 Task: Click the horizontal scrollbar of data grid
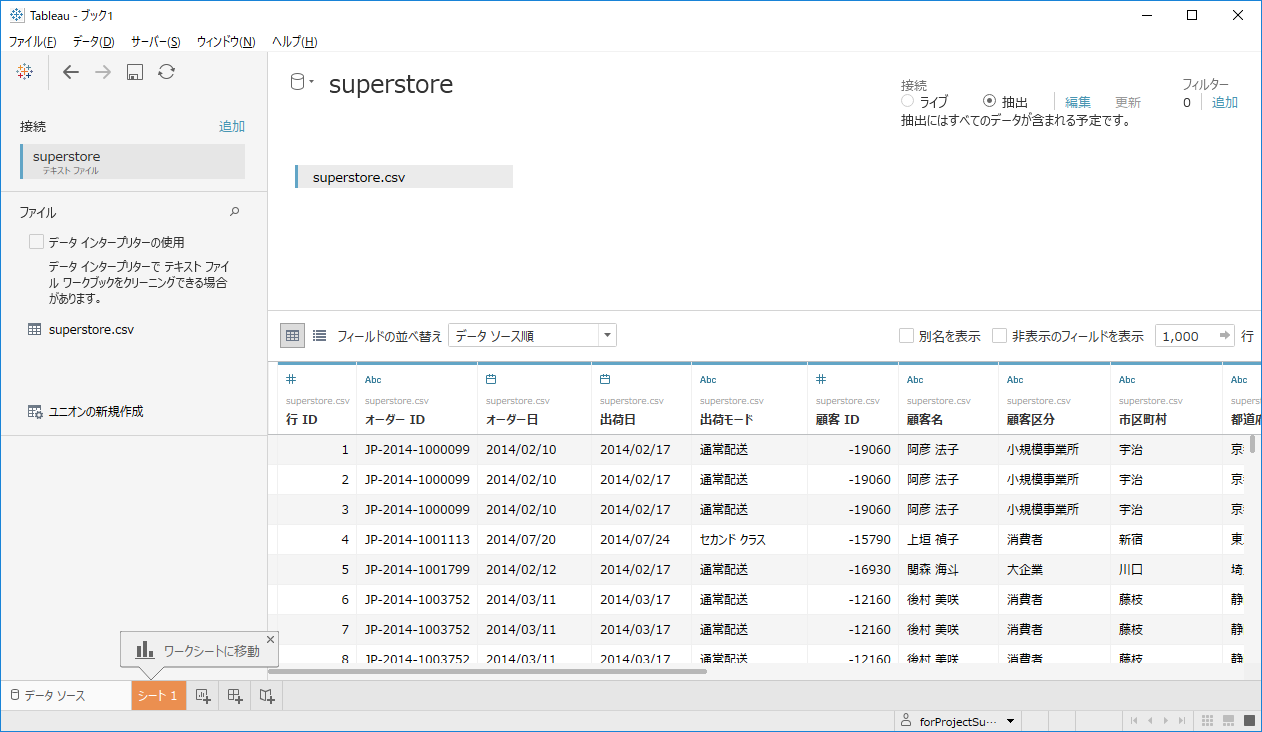[x=487, y=671]
